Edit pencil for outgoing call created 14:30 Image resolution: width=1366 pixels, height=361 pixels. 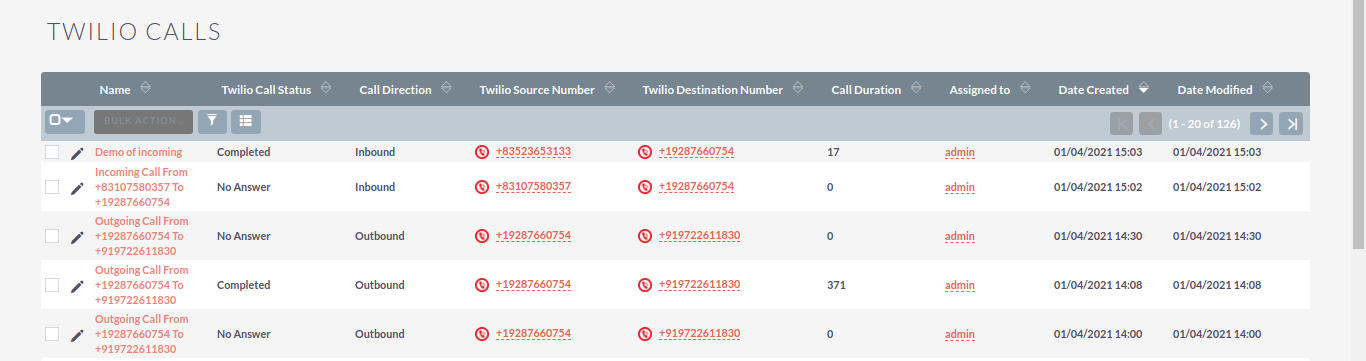[x=78, y=237]
